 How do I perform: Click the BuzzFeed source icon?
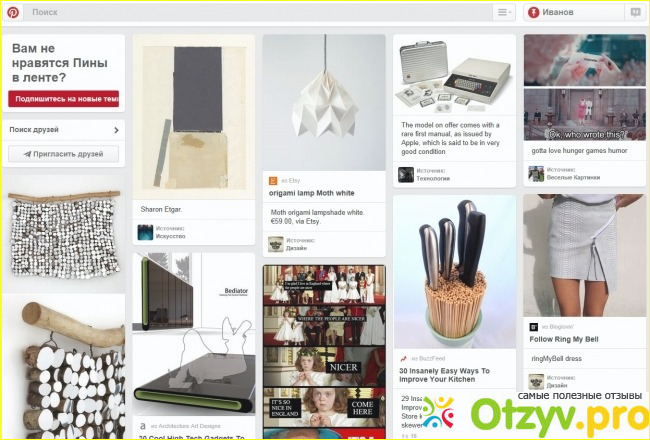403,358
